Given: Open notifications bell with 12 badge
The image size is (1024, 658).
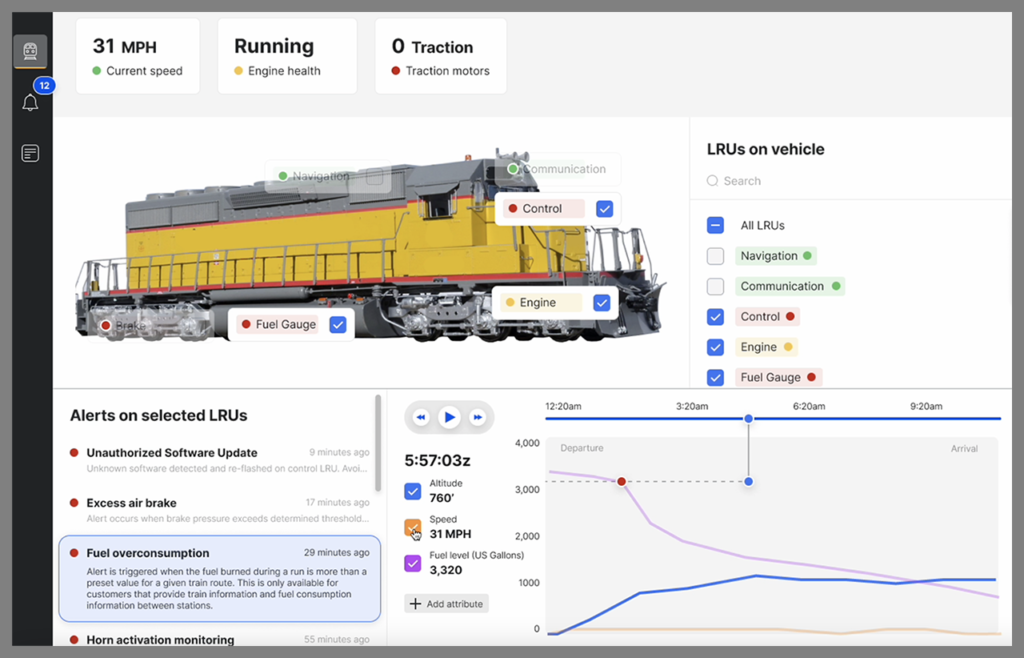Looking at the screenshot, I should (x=30, y=102).
